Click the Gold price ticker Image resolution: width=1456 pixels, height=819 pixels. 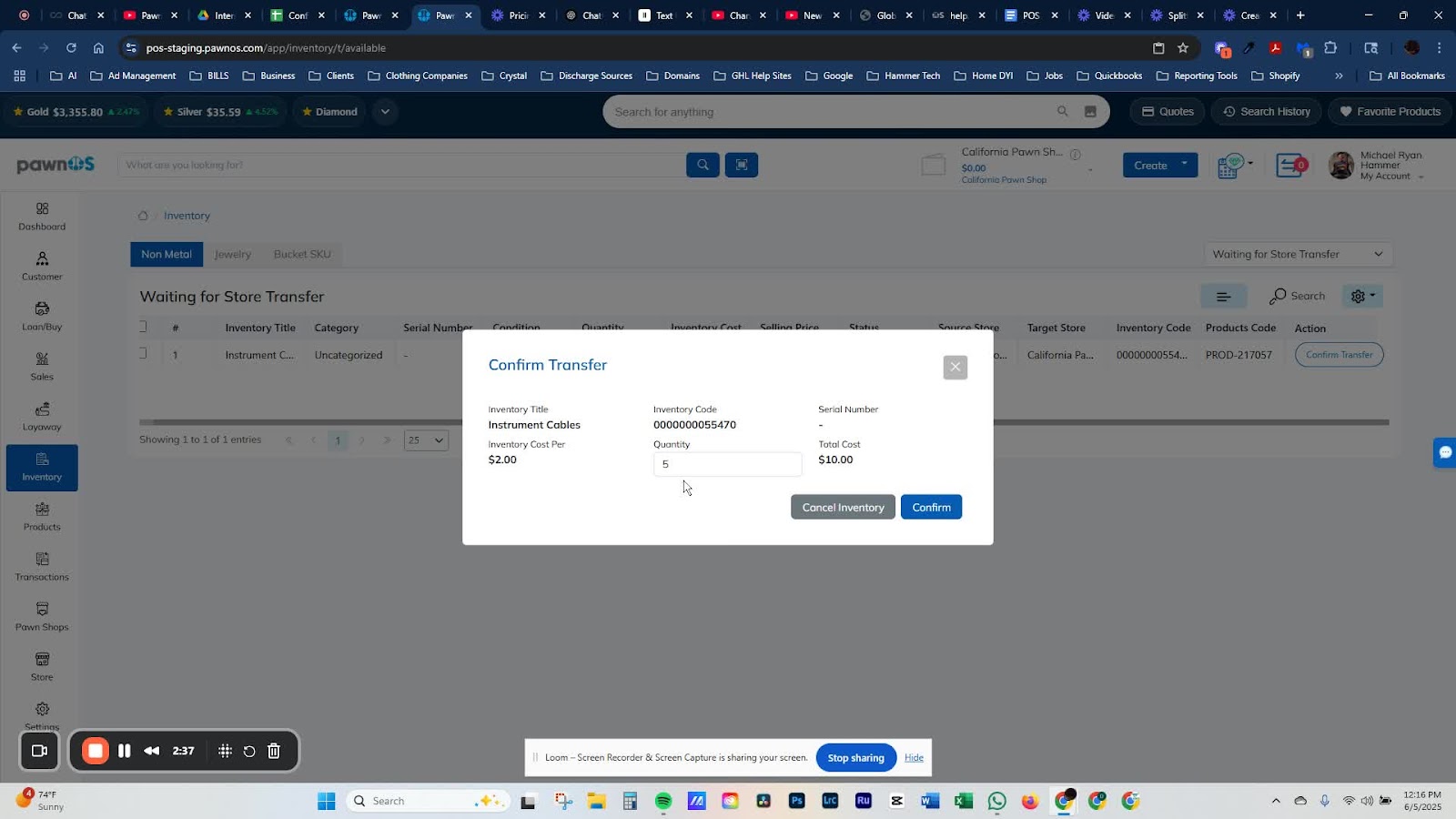pyautogui.click(x=76, y=112)
